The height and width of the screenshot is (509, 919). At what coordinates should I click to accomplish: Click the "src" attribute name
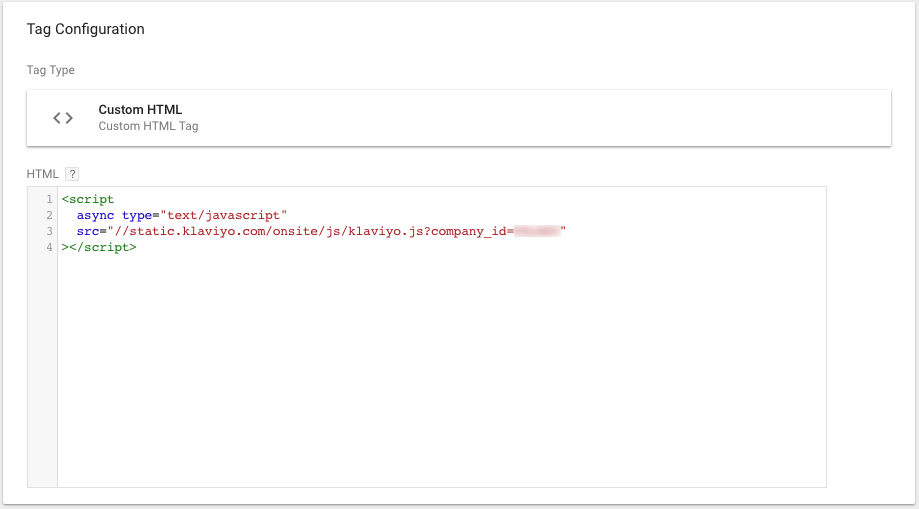[88, 231]
